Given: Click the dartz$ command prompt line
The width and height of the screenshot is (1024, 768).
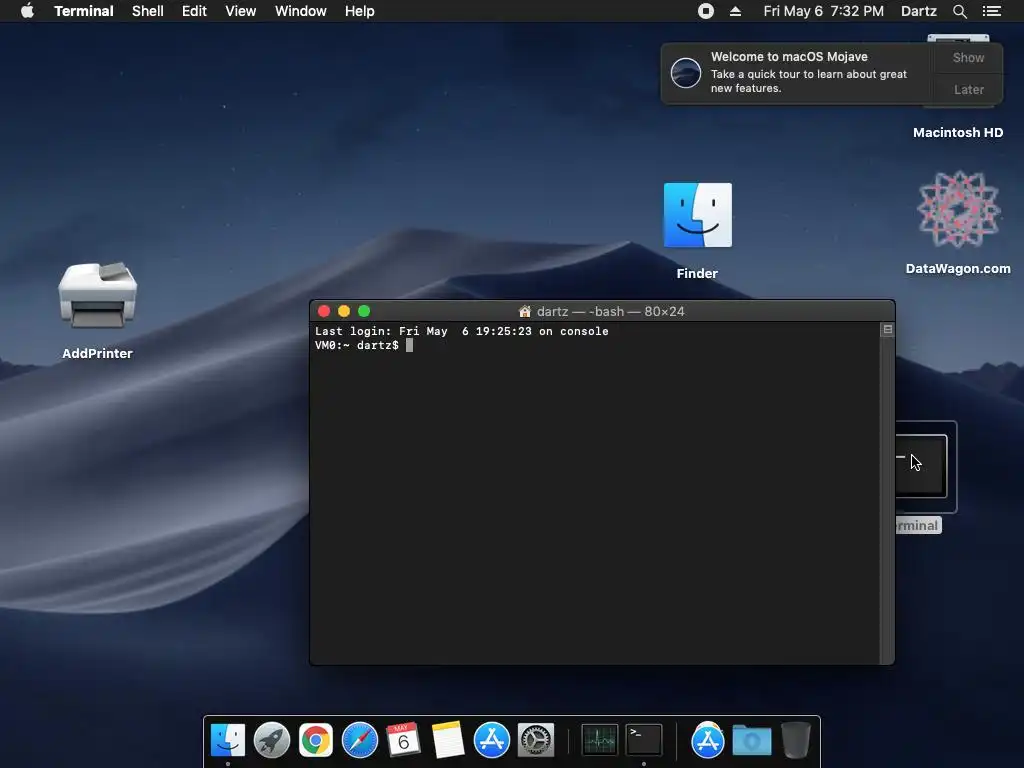Looking at the screenshot, I should click(364, 345).
